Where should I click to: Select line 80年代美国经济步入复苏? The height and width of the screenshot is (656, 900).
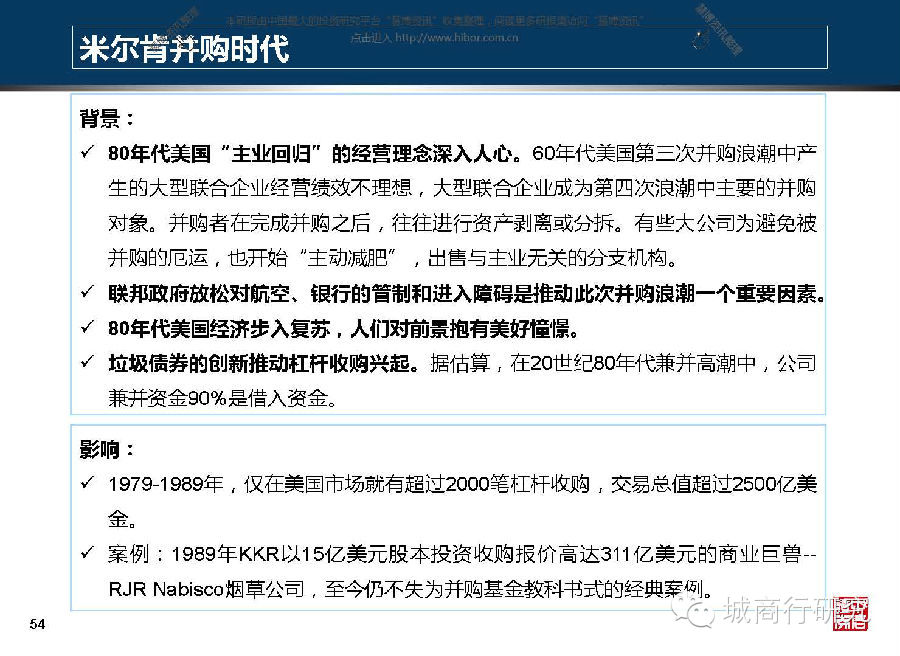point(343,329)
